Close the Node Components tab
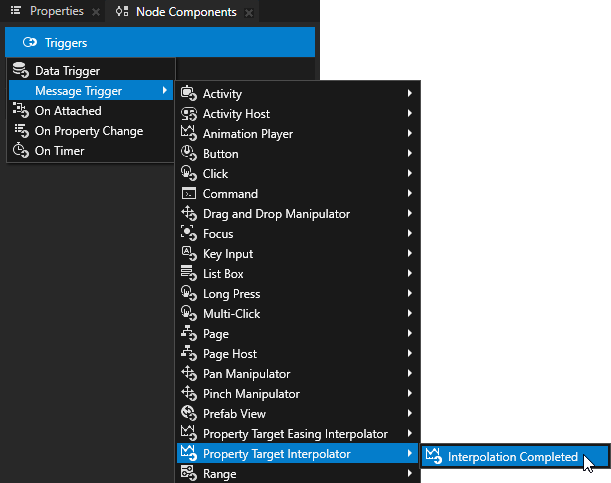The height and width of the screenshot is (483, 611). click(x=248, y=12)
